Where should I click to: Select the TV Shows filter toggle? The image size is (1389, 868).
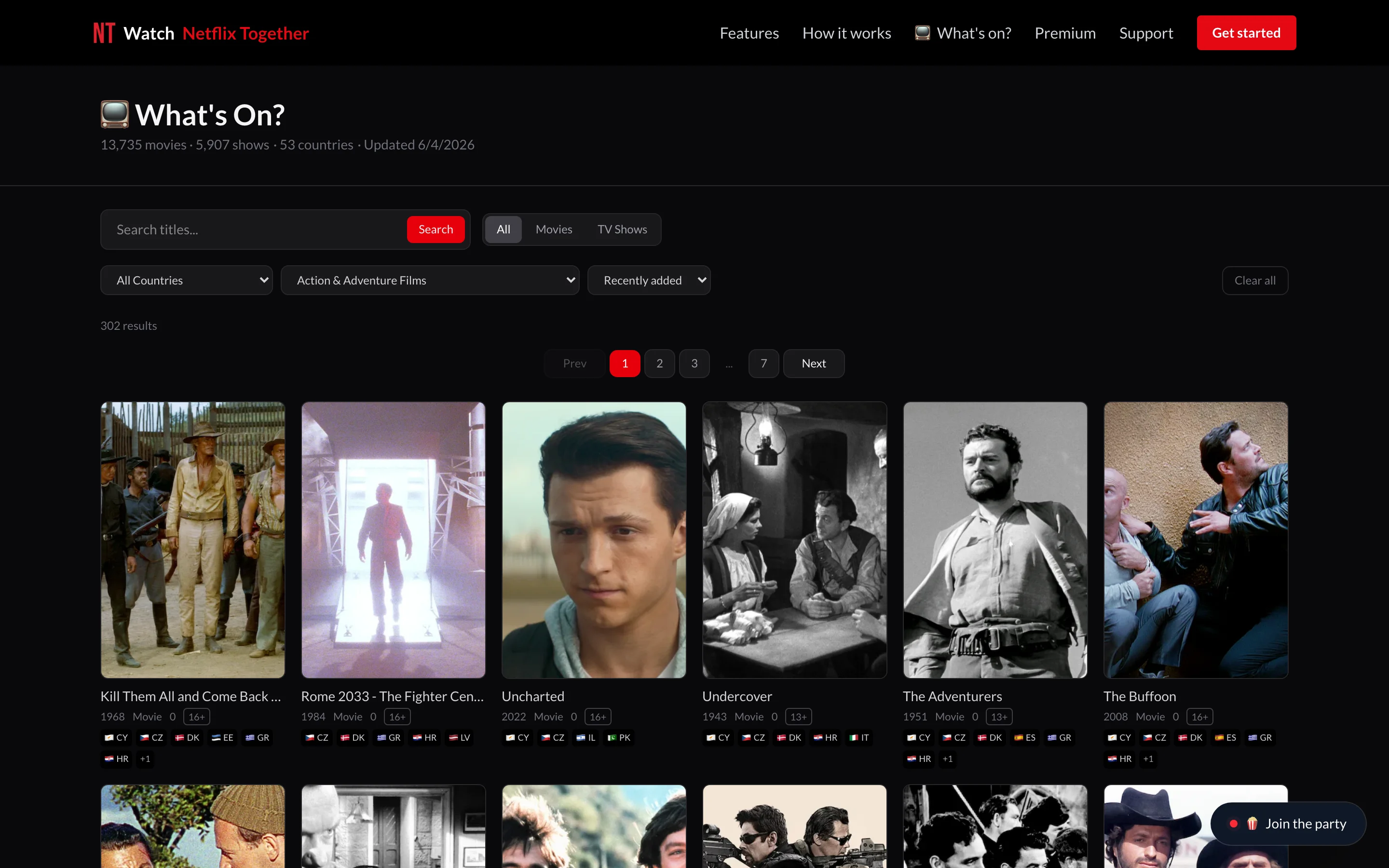622,230
